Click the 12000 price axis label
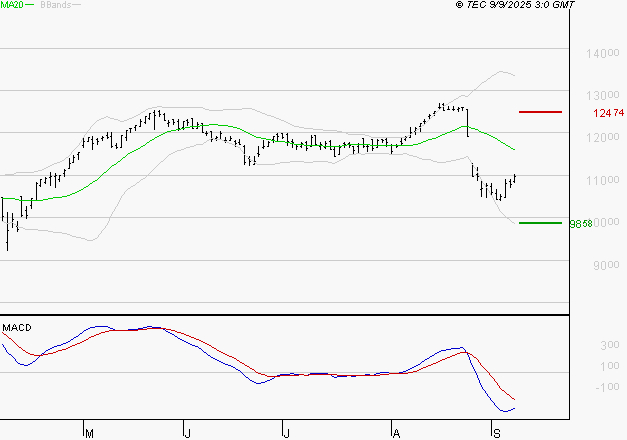Viewport: 627px width, 440px height. click(x=603, y=138)
